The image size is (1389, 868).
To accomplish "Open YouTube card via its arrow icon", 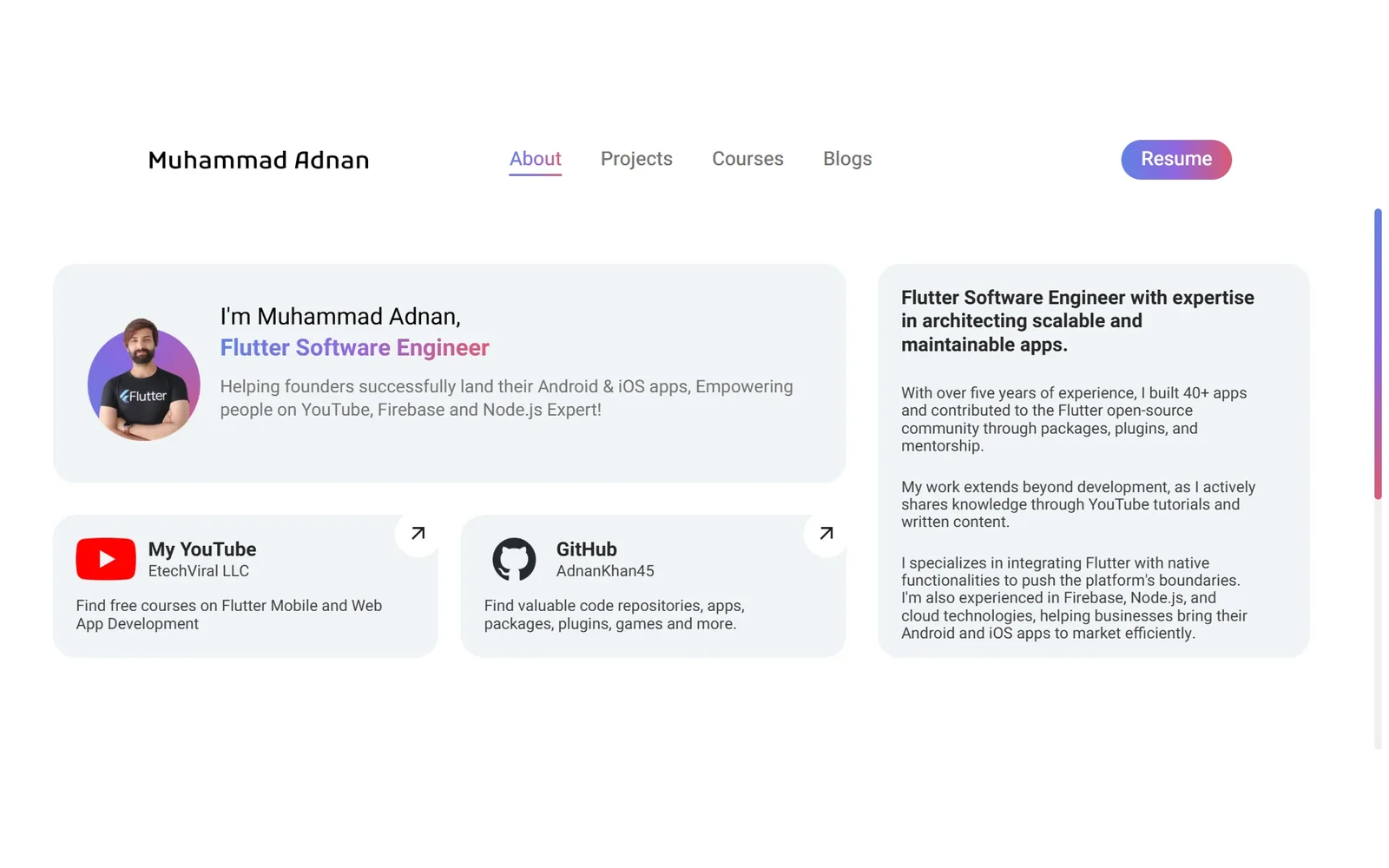I will click(x=418, y=533).
